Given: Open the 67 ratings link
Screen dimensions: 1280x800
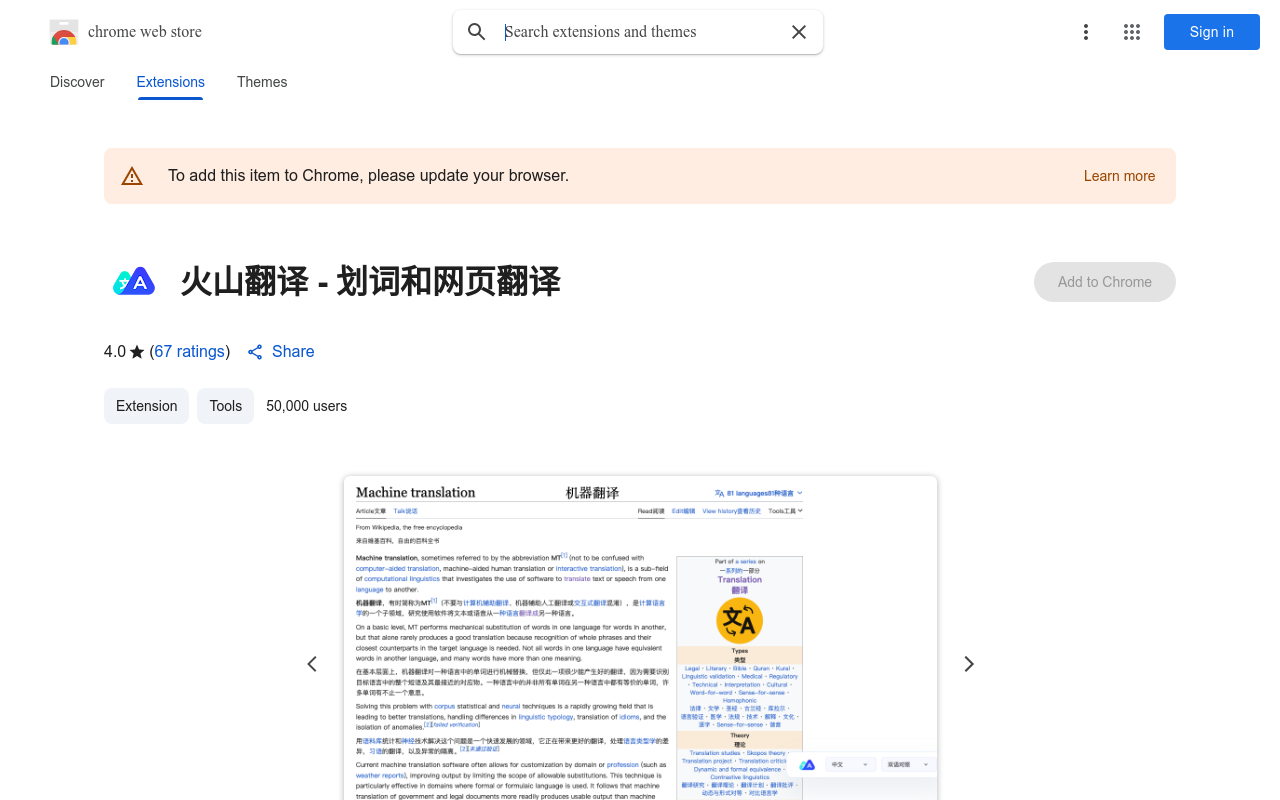Looking at the screenshot, I should (189, 351).
